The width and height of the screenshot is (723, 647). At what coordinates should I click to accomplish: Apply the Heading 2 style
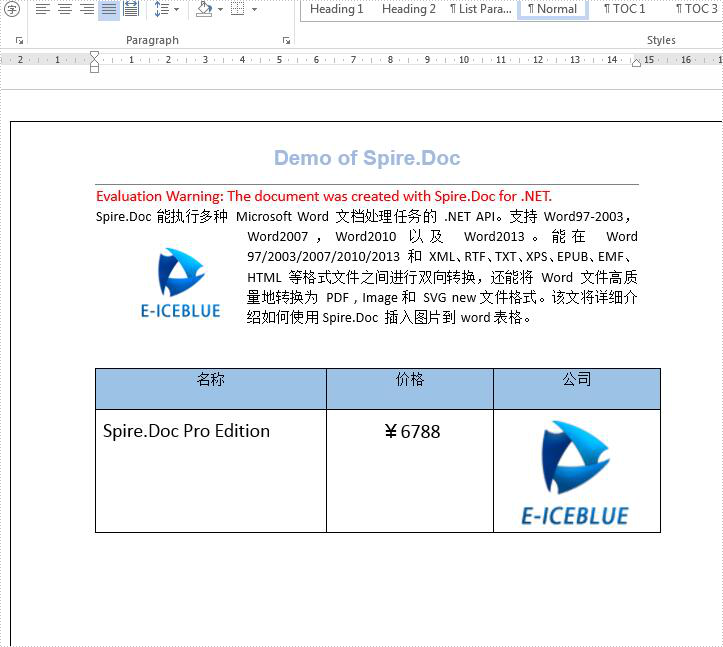[x=409, y=9]
